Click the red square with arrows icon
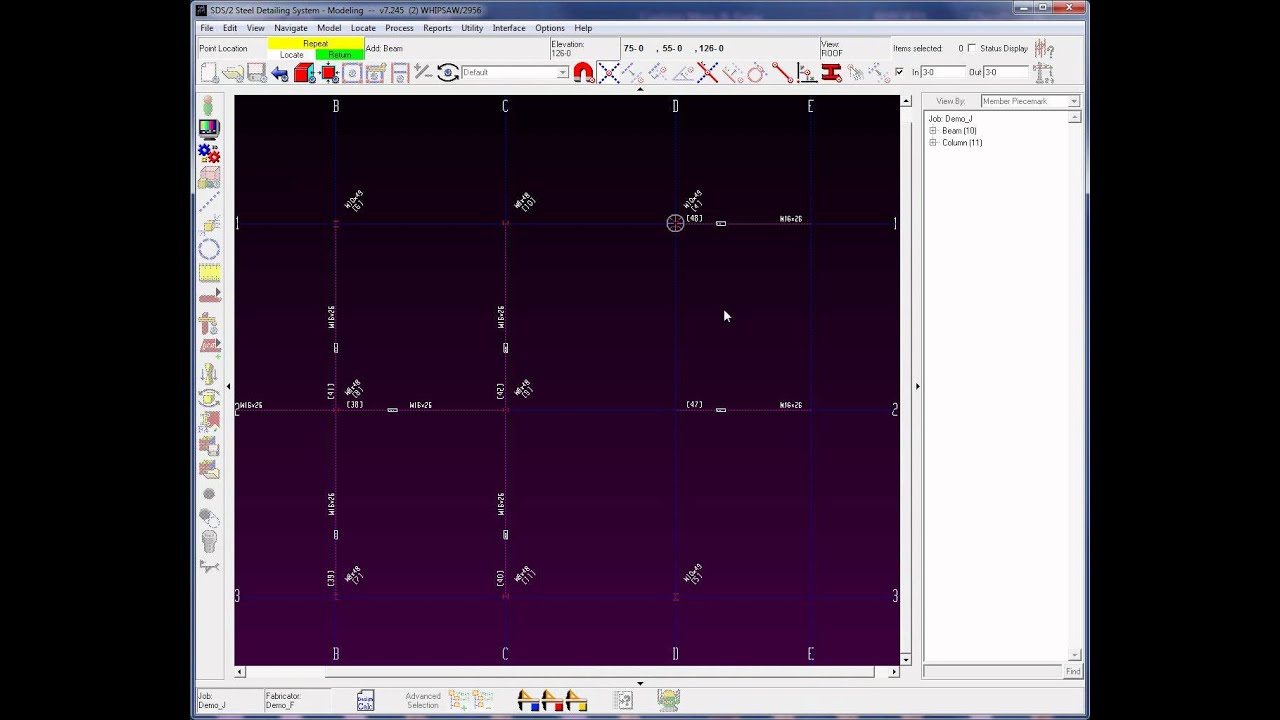This screenshot has width=1280, height=720. [x=328, y=73]
